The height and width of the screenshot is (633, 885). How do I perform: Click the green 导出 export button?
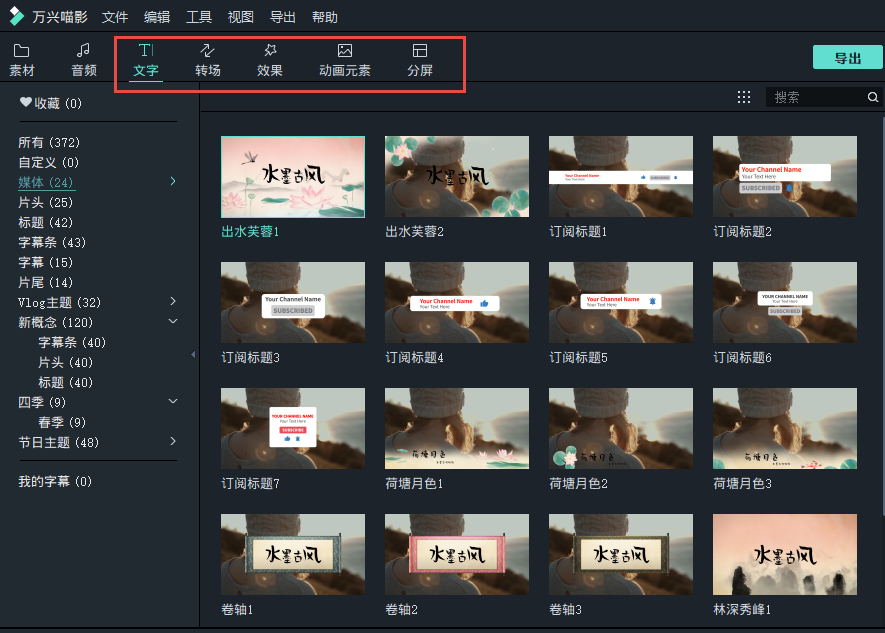click(846, 56)
